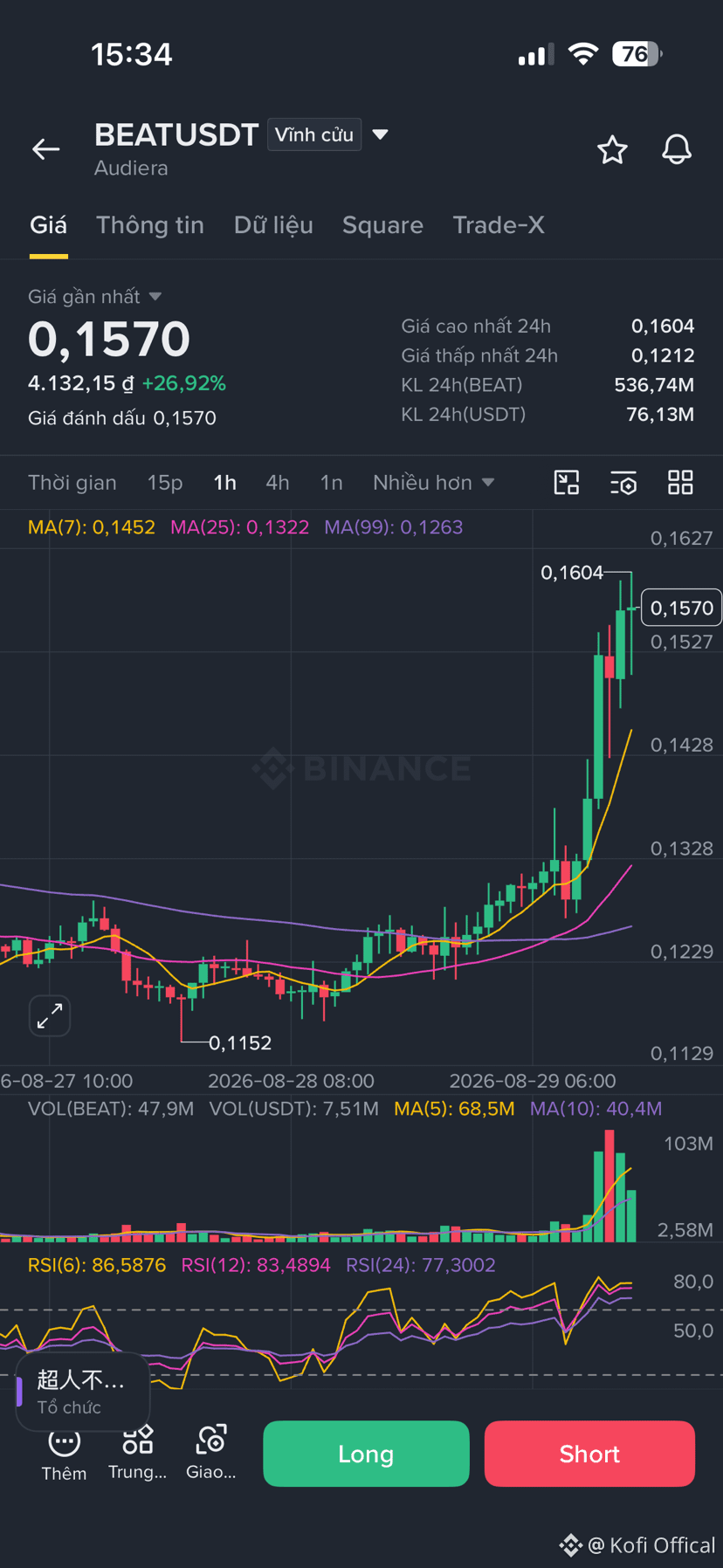Tap the +26,92% change value
Viewport: 723px width, 1568px height.
point(184,383)
